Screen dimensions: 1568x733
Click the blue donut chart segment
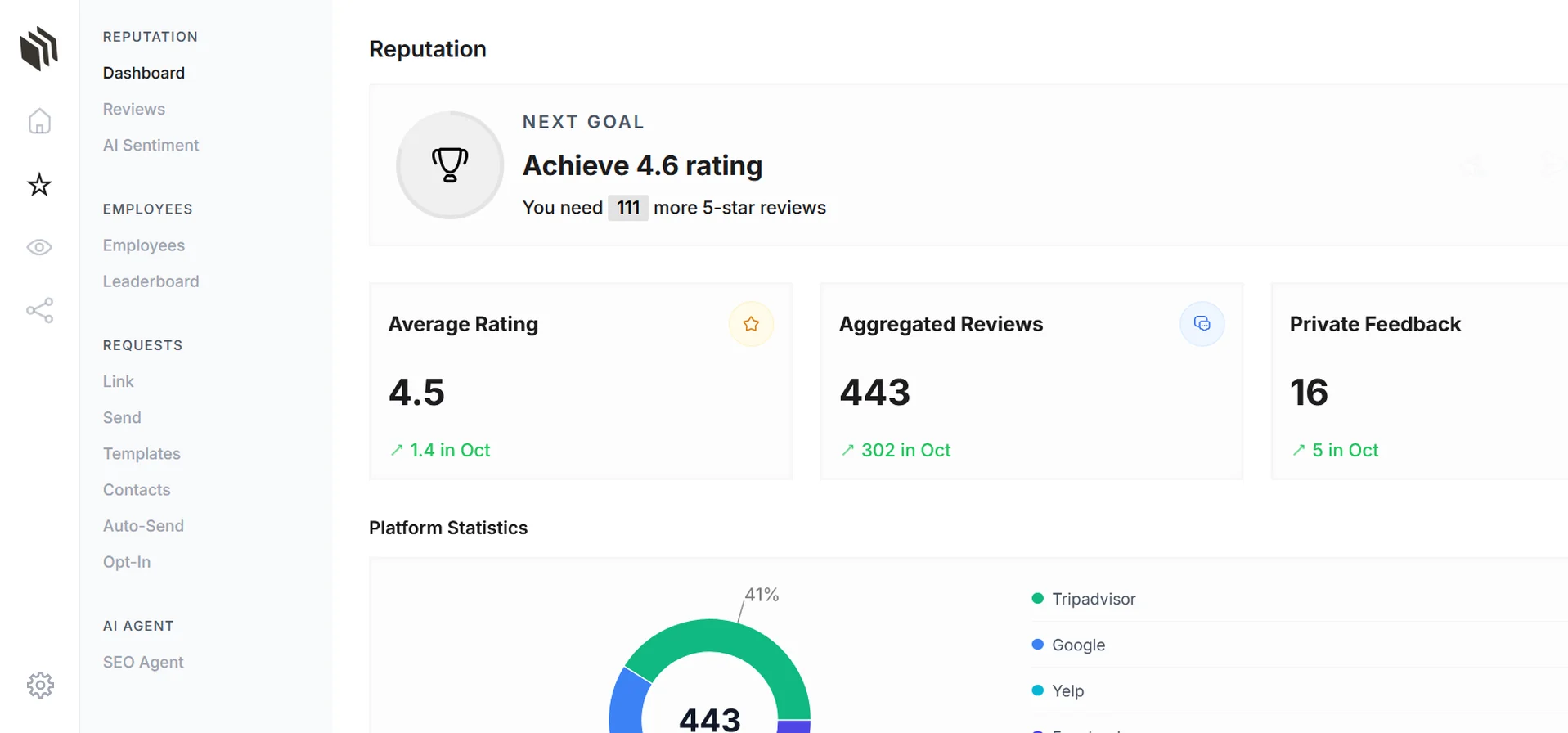click(628, 702)
